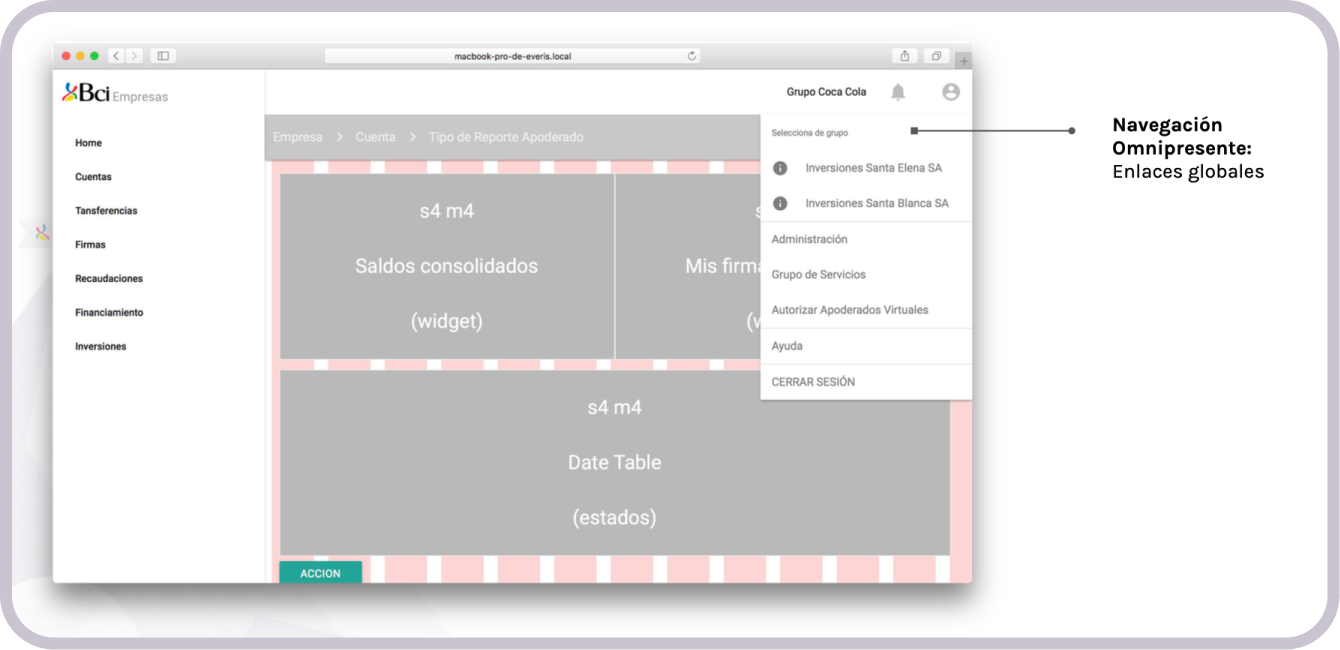The height and width of the screenshot is (650, 1340).
Task: Click the Safari share icon
Action: [904, 56]
